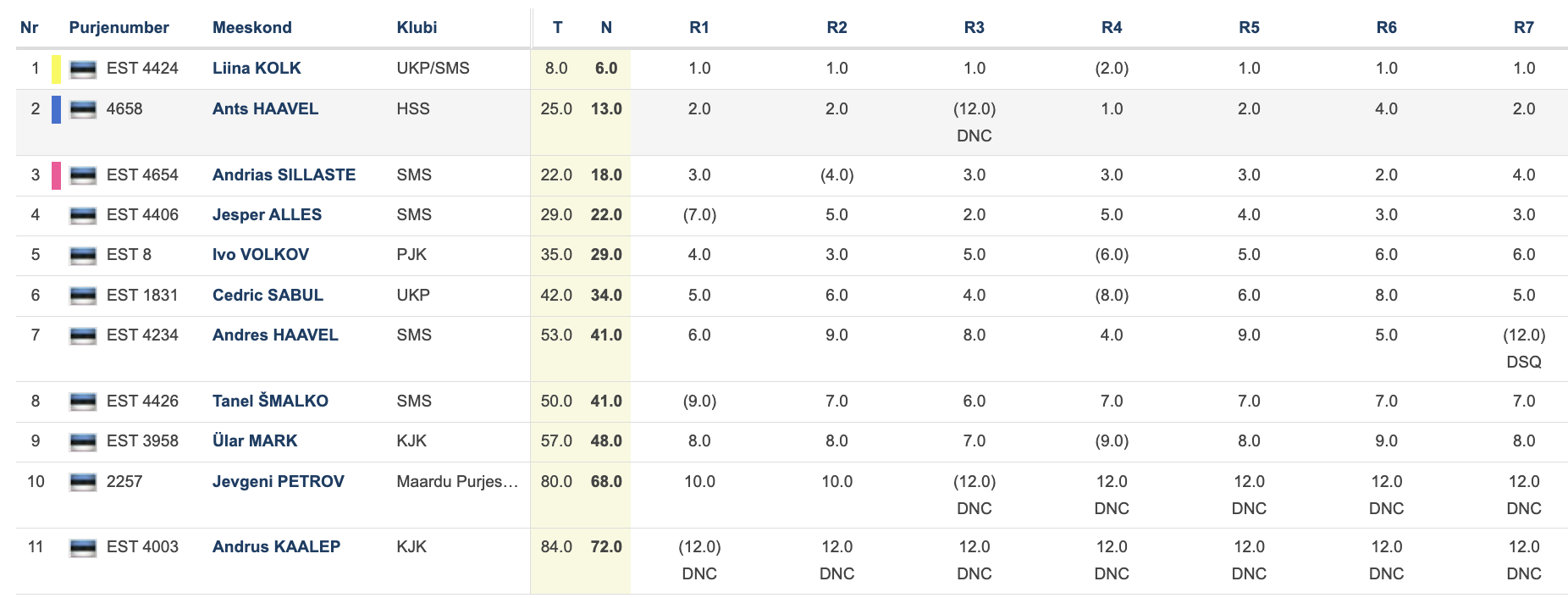Screen dimensions: 1568x598
Task: Click the truncated Maardu Purjes… club cell
Action: pyautogui.click(x=457, y=481)
